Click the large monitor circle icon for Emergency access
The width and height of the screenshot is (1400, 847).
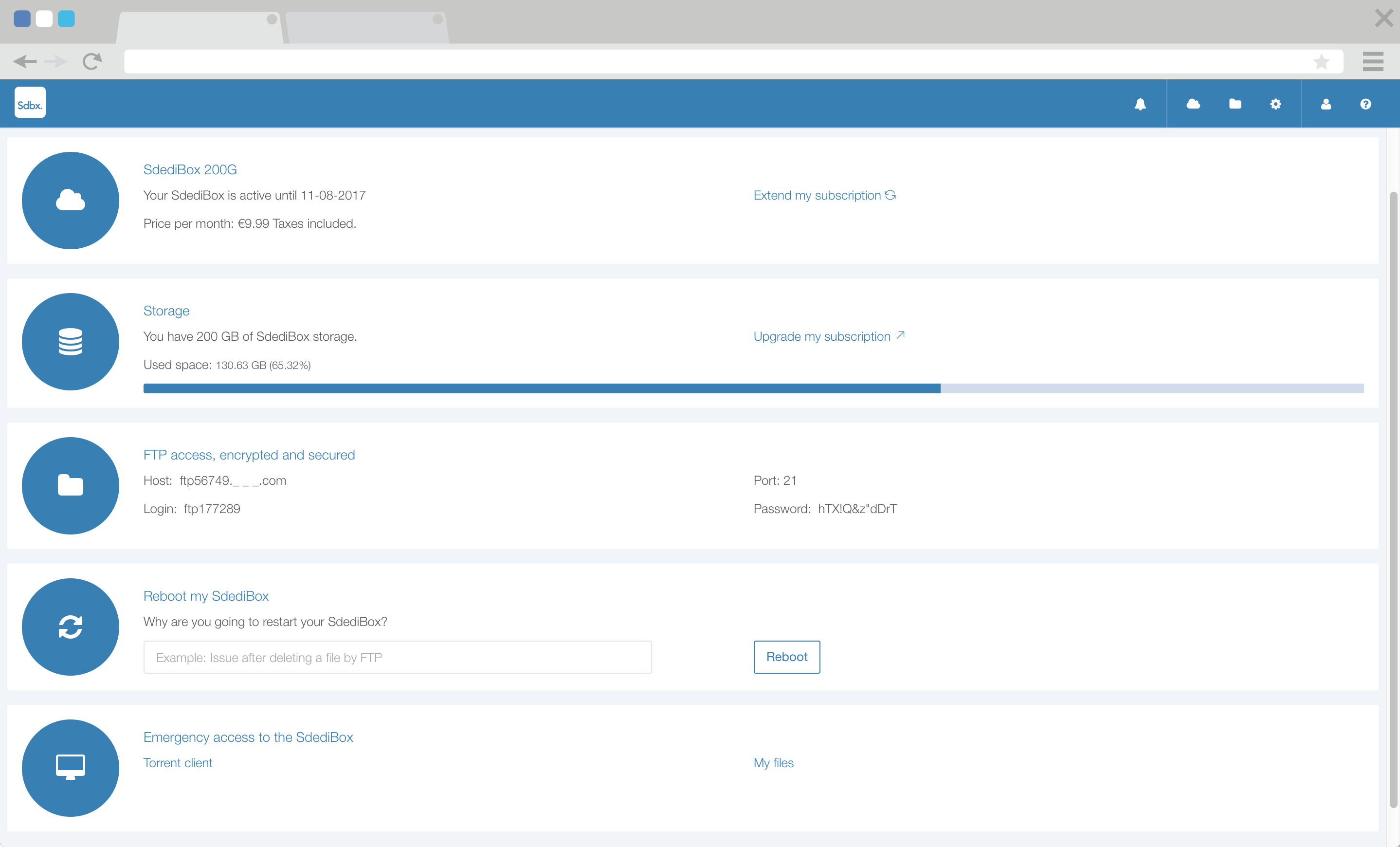(71, 768)
